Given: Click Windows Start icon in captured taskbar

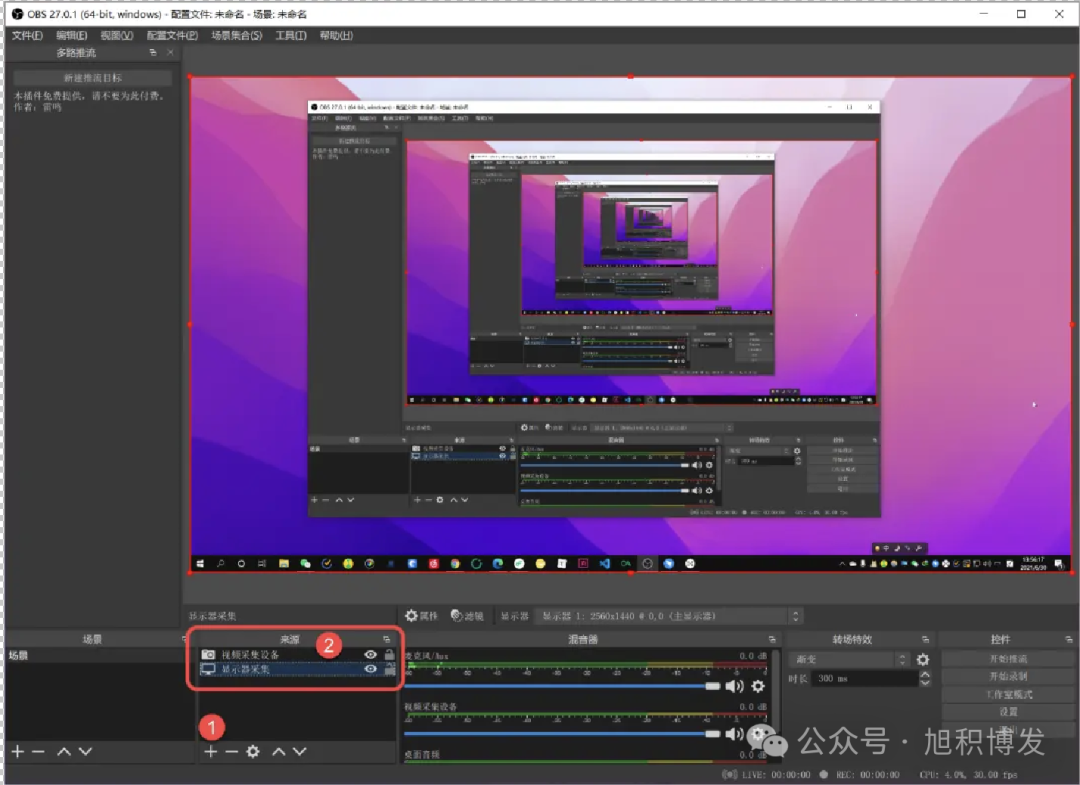Looking at the screenshot, I should 200,564.
